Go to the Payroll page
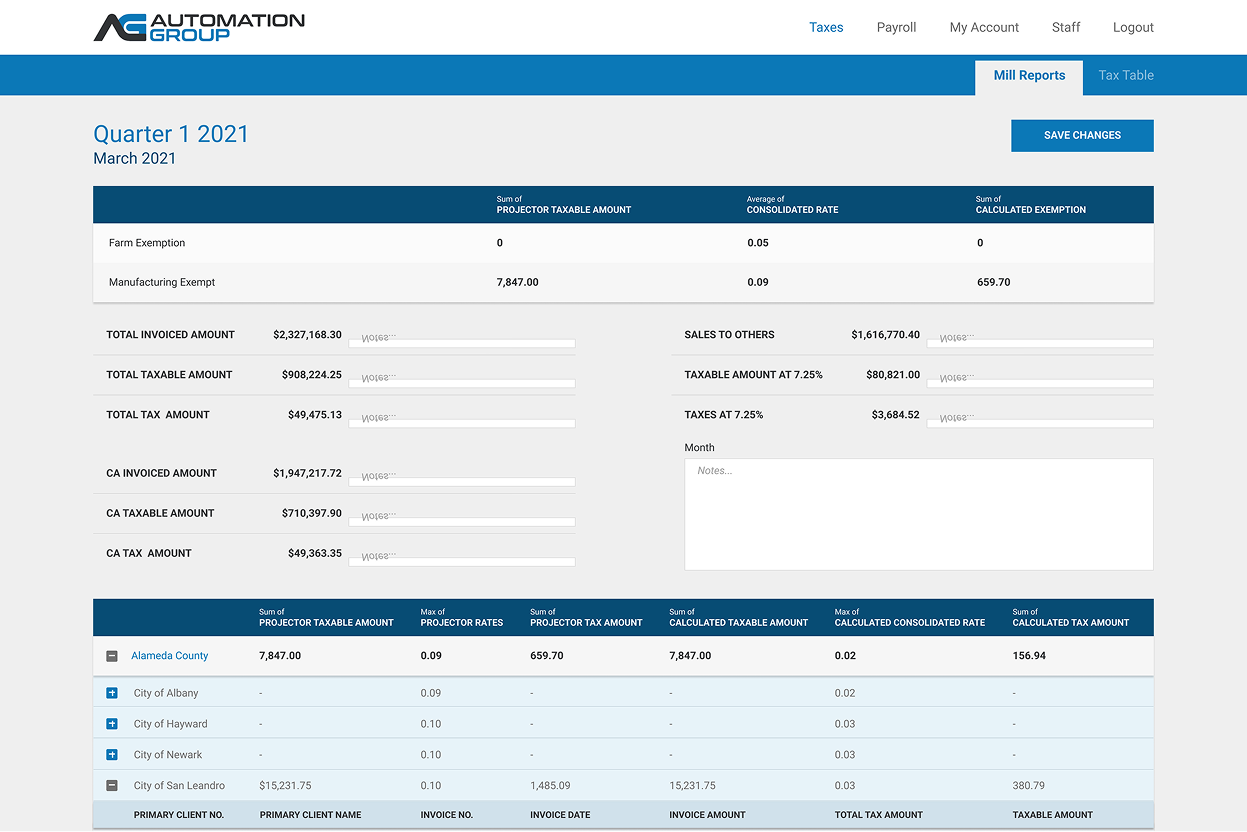Screen dimensions: 1247x832 [896, 27]
